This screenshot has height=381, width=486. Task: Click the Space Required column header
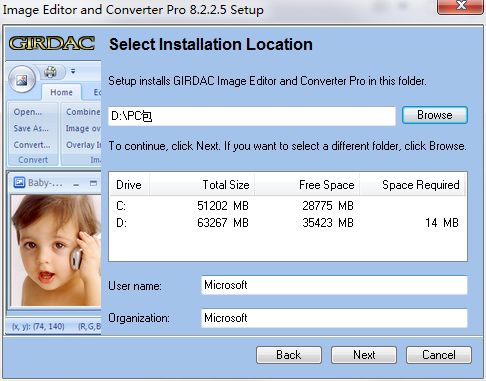tap(412, 185)
